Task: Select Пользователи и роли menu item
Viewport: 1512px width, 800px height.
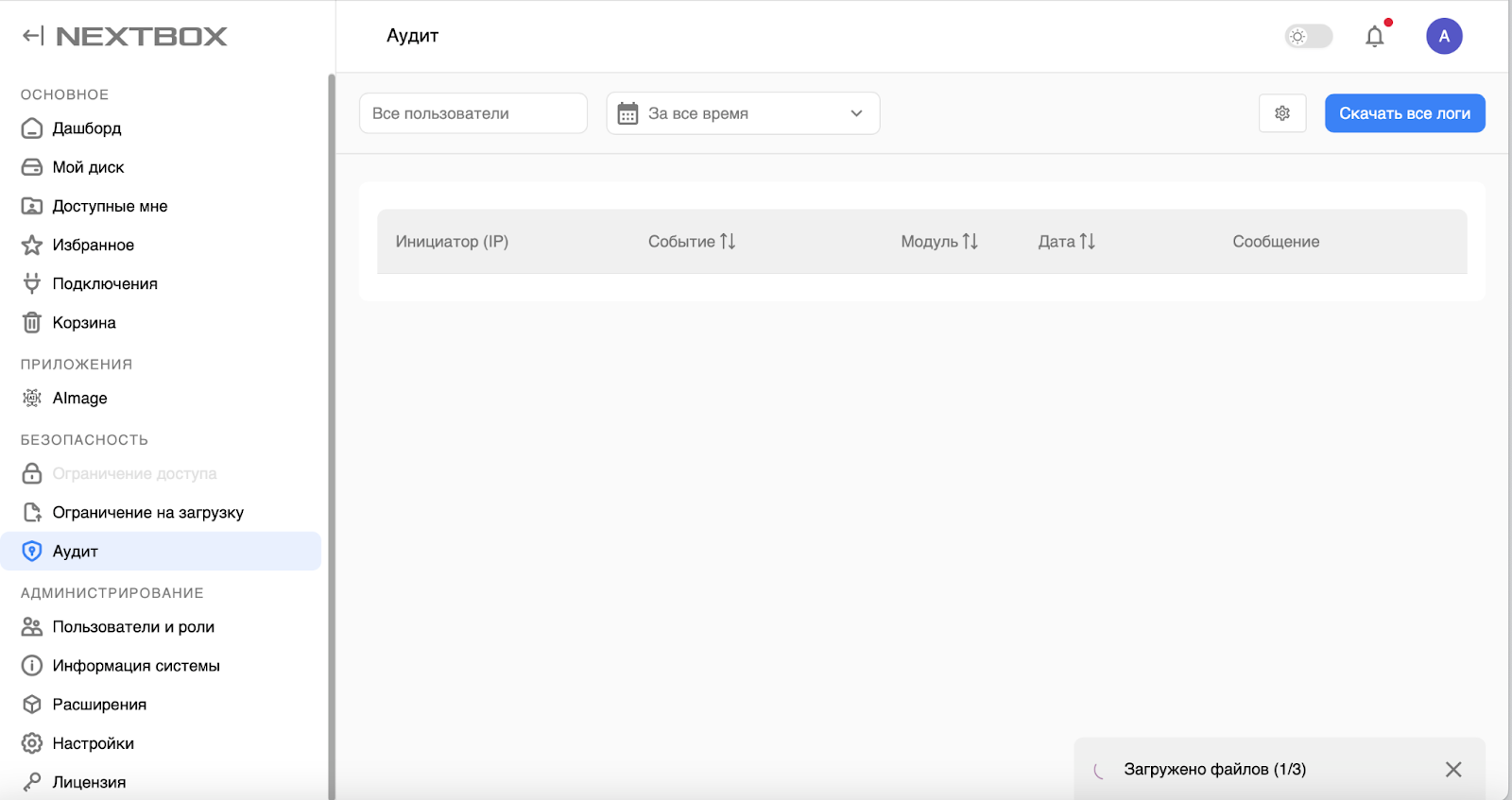Action: [x=133, y=627]
